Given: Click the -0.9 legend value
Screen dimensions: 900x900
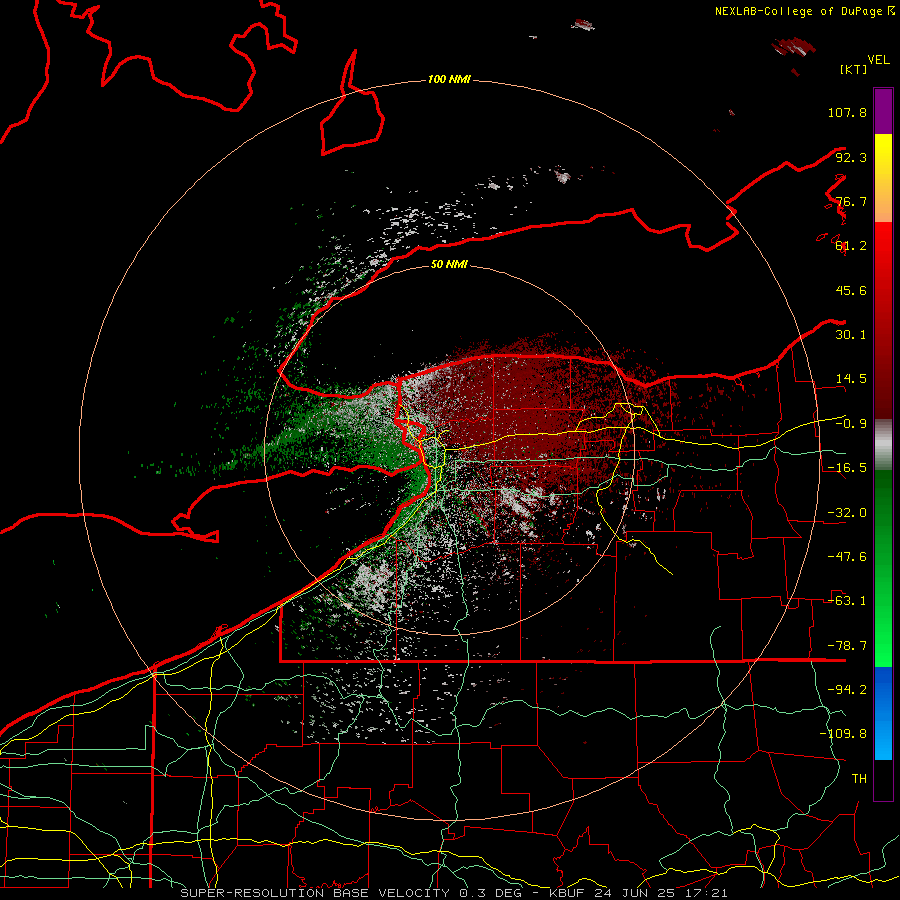Looking at the screenshot, I should (x=851, y=424).
